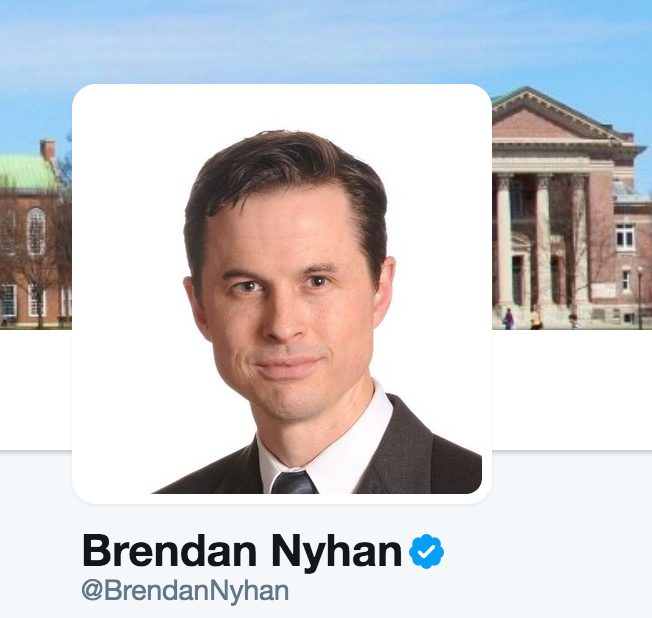Click the empty white strip left of avatar
652x618 pixels.
[x=36, y=390]
